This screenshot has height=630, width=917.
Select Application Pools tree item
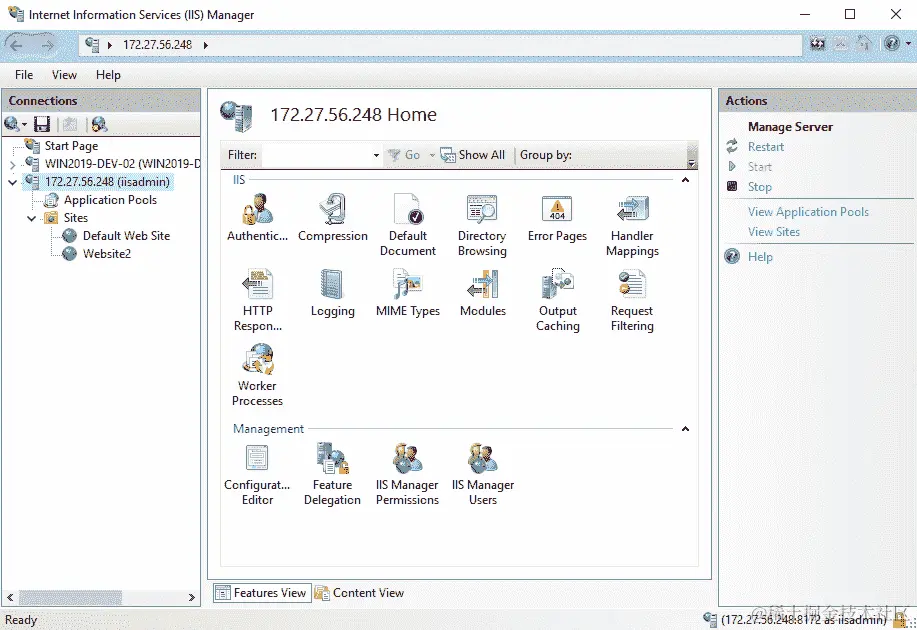111,200
